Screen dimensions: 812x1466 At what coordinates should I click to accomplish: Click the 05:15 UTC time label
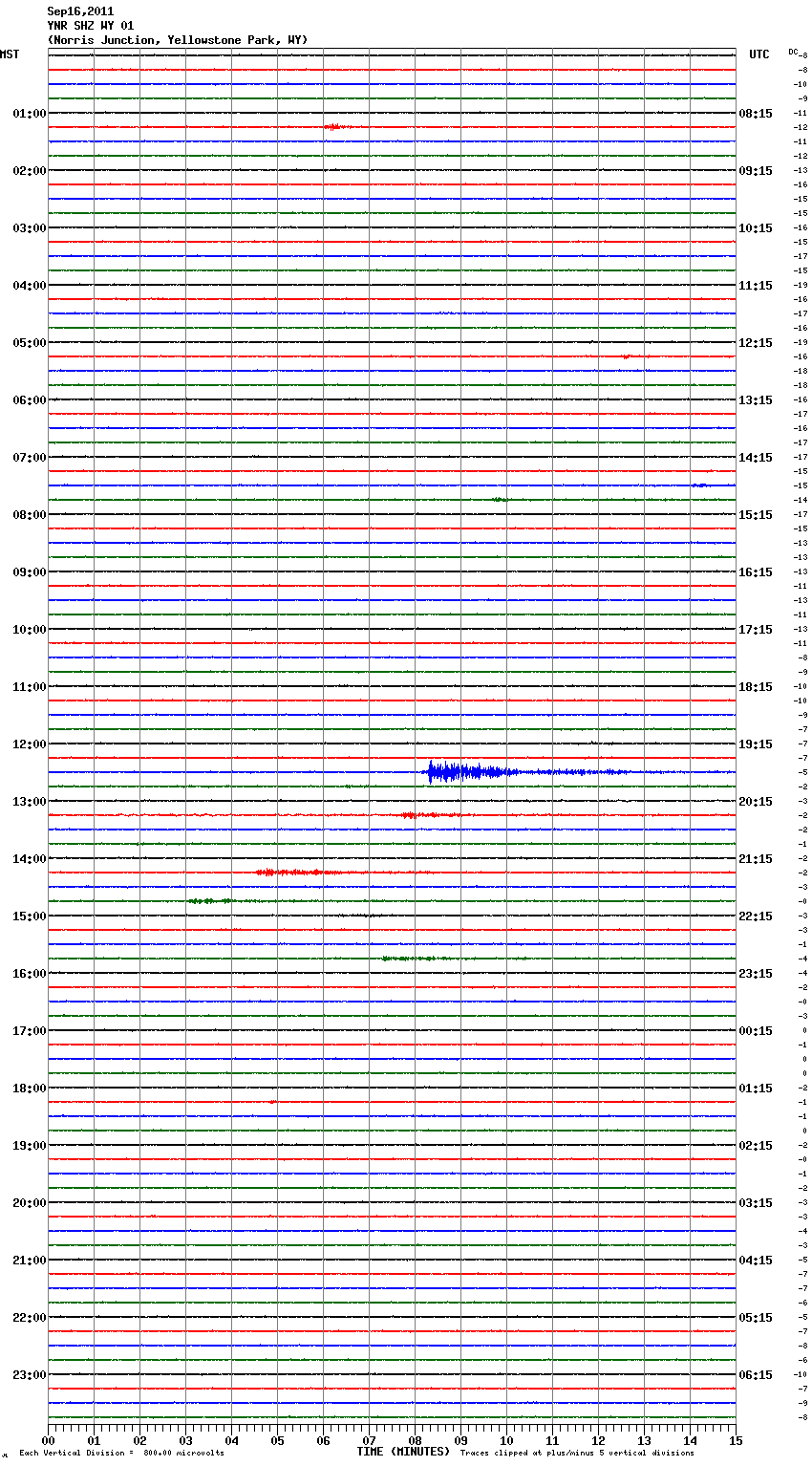tap(756, 1317)
